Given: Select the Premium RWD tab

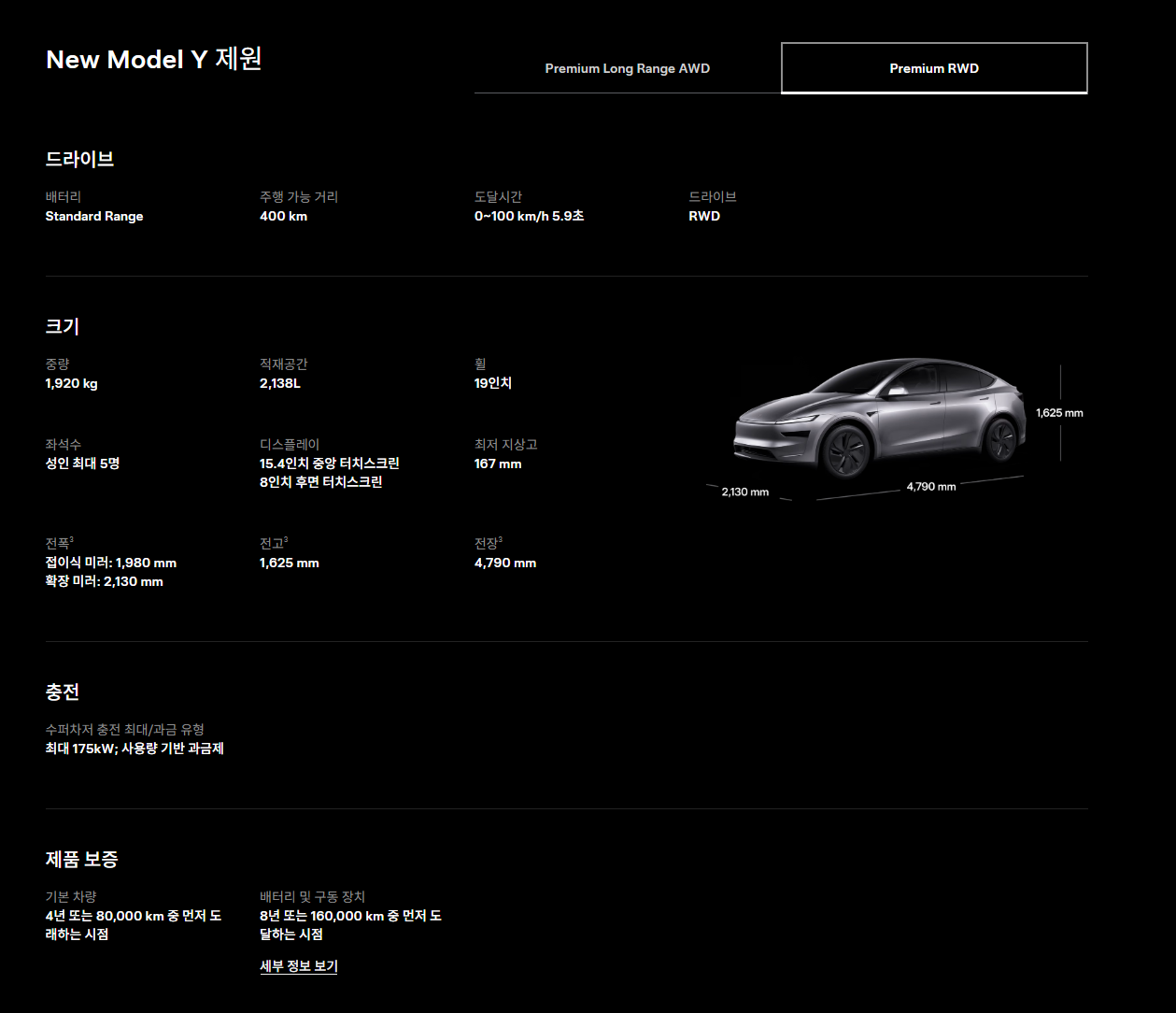Looking at the screenshot, I should coord(934,68).
